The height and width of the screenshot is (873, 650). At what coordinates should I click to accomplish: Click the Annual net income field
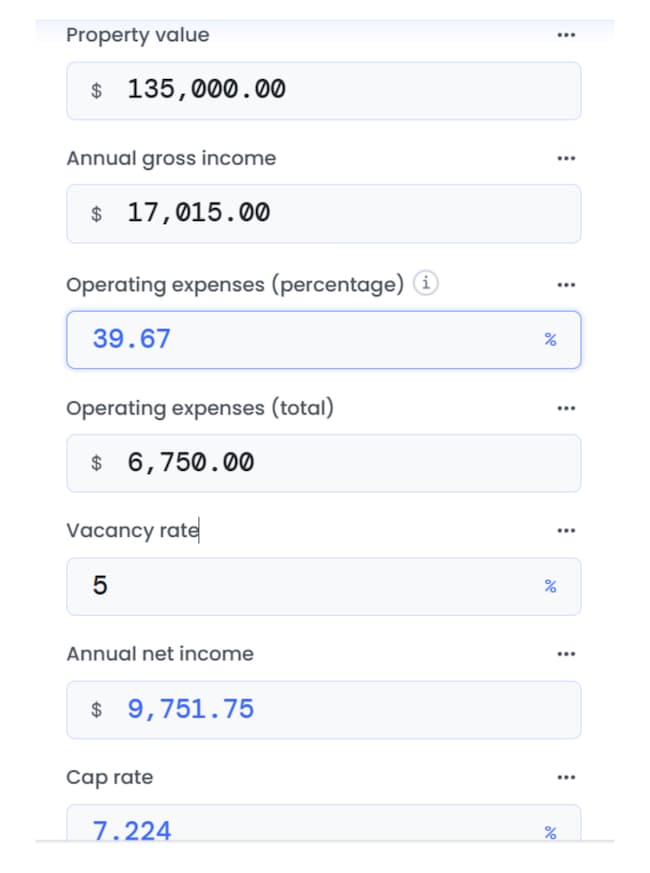(323, 710)
